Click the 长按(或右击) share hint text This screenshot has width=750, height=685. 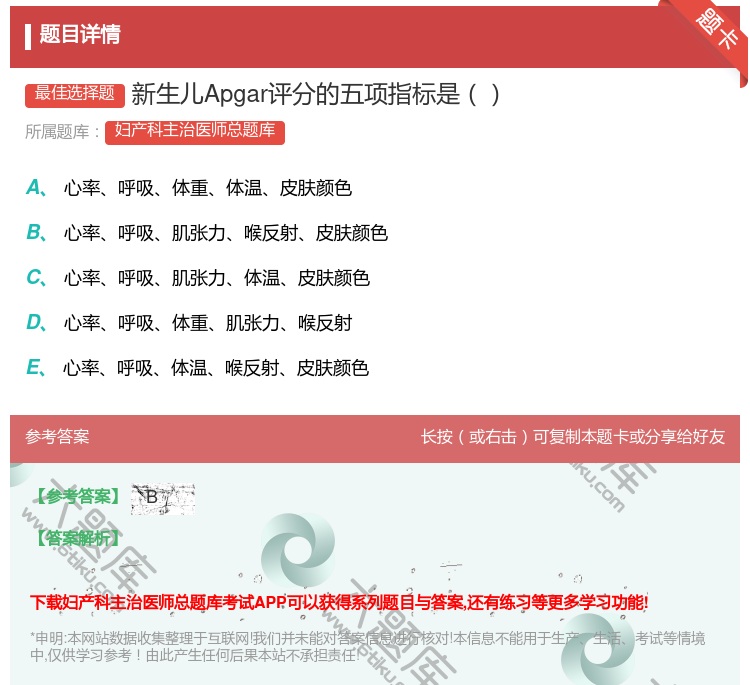tap(572, 437)
